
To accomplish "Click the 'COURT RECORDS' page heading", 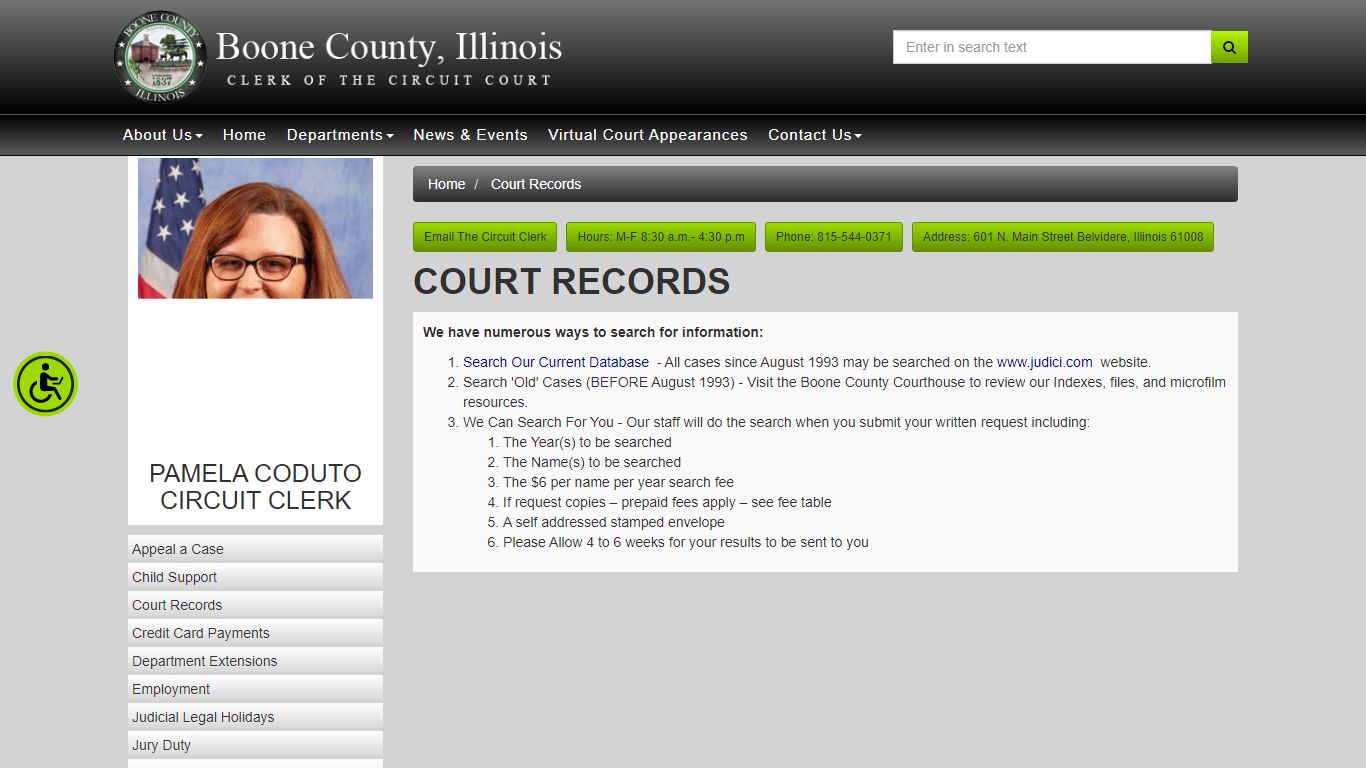I will 572,282.
